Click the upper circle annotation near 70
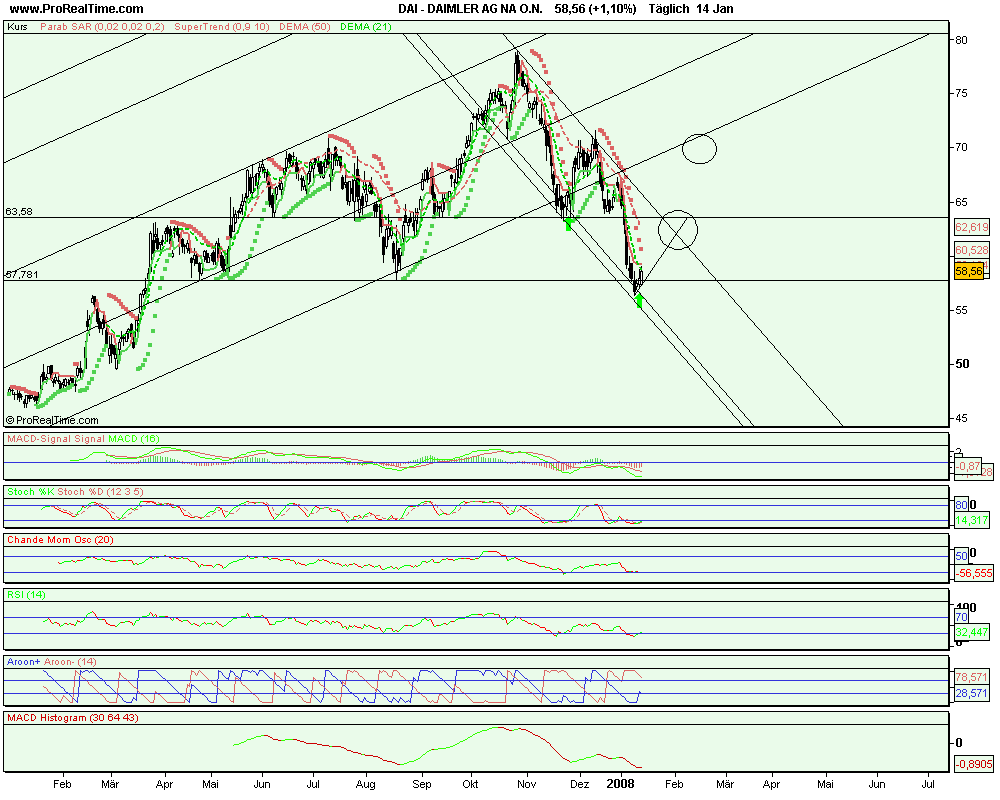Viewport: 1000px width, 800px height. pyautogui.click(x=699, y=149)
